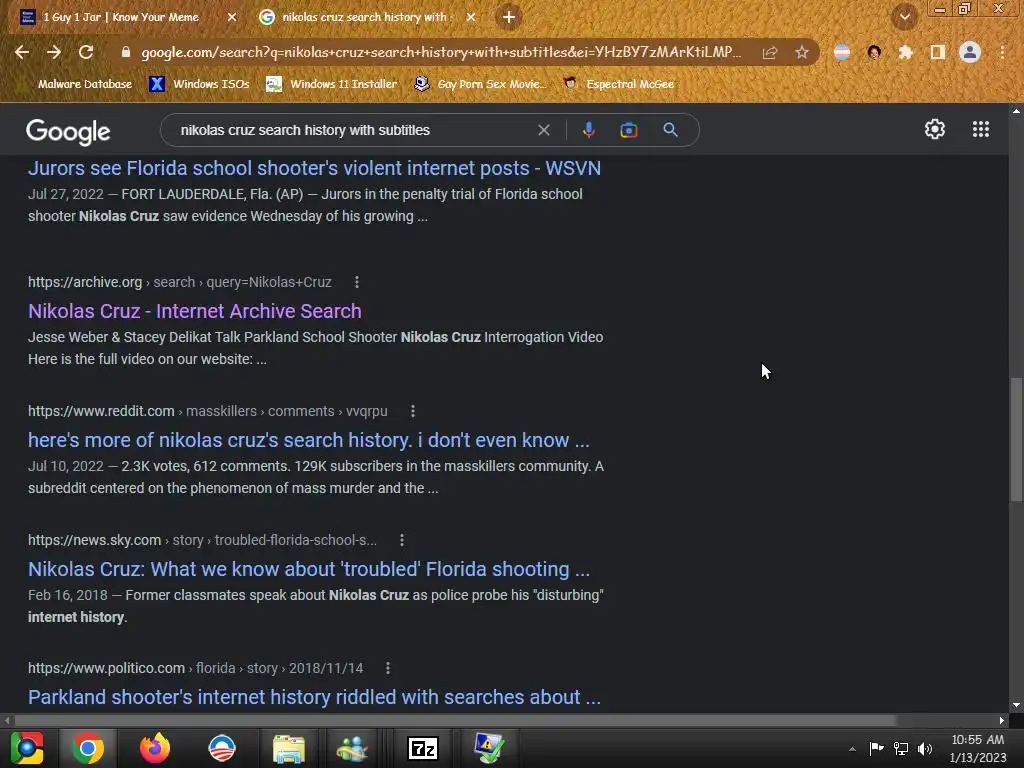
Task: Open the share-this-page icon in the address bar
Action: point(770,52)
